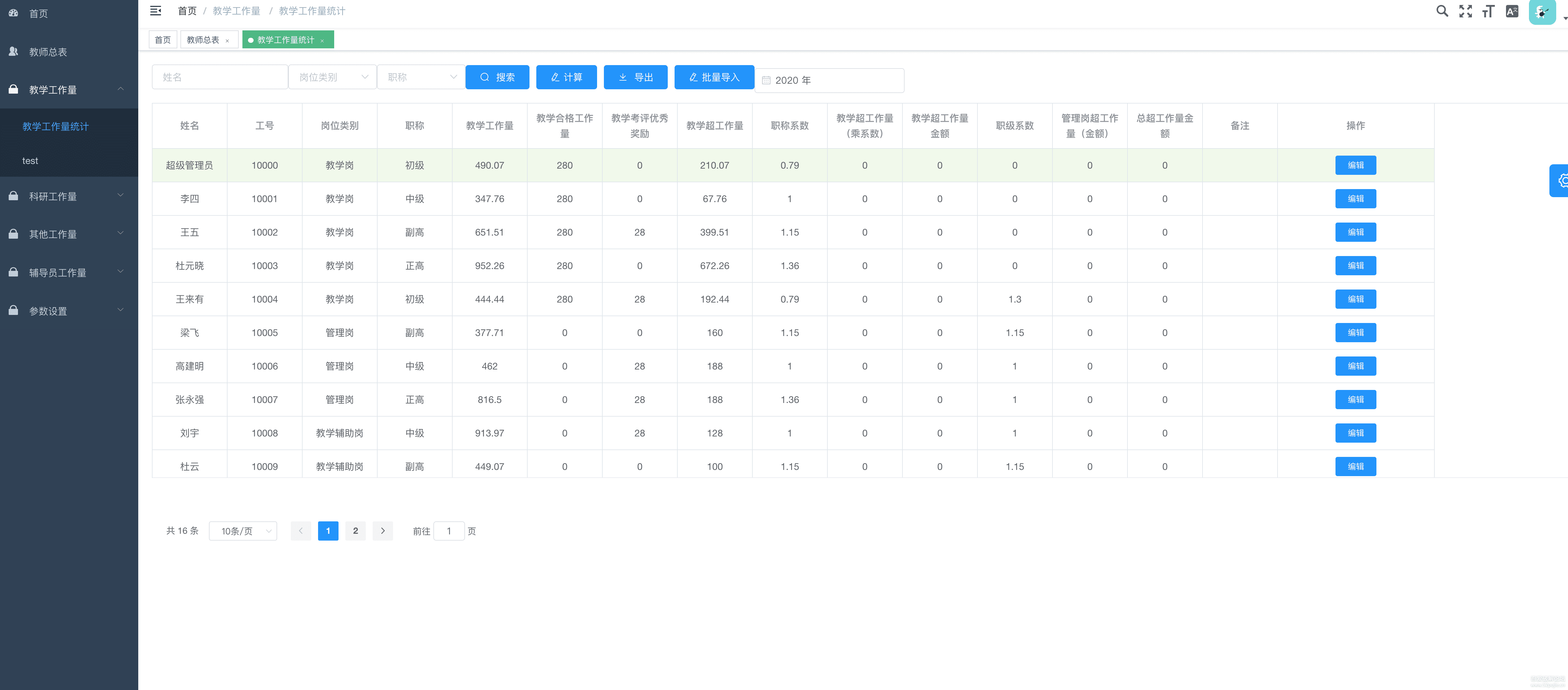
Task: Open the settings gear on right edge
Action: pyautogui.click(x=1562, y=181)
